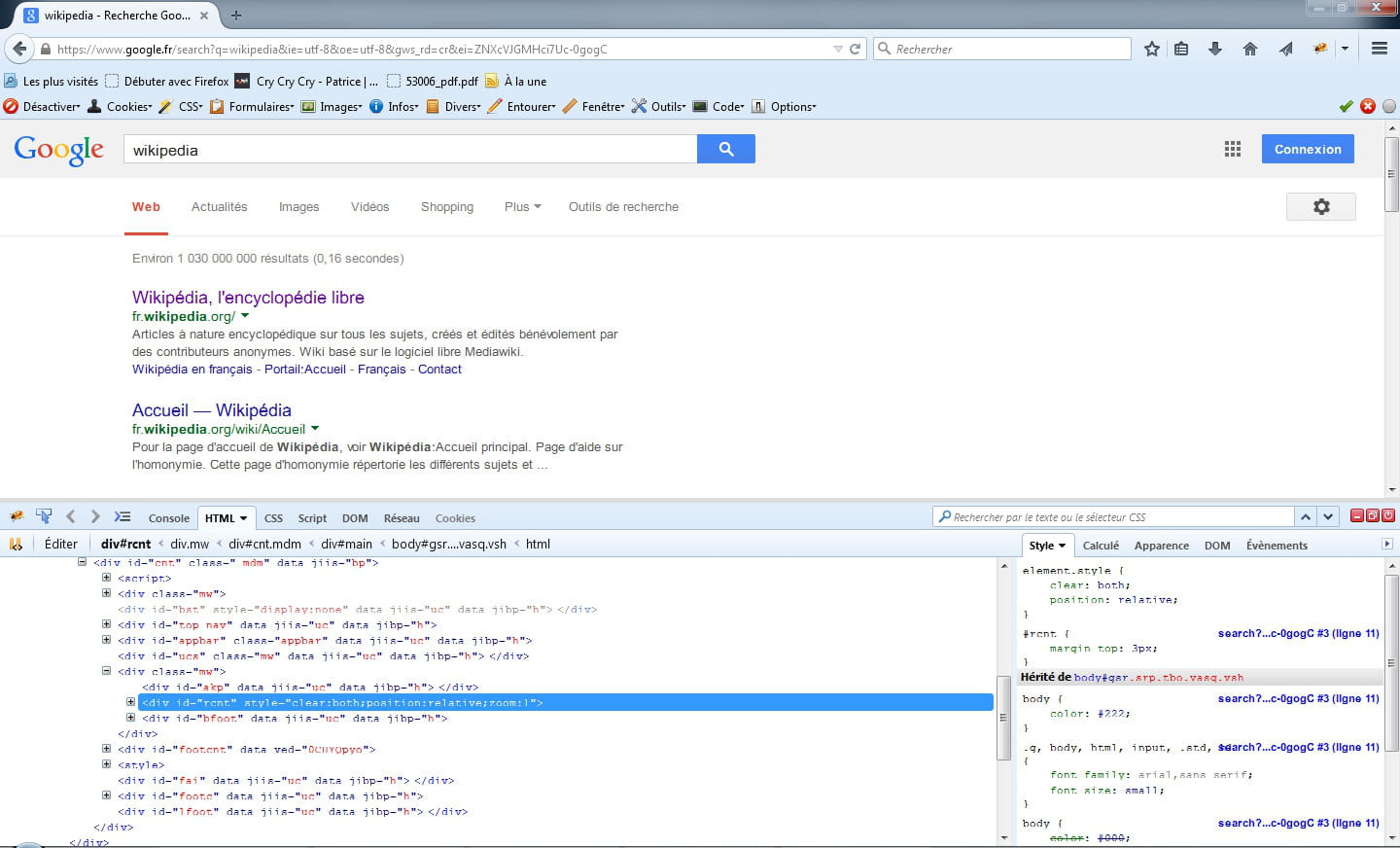Switch to the CSS tab in Firebug
Screen dimensions: 1400x848
(x=274, y=518)
